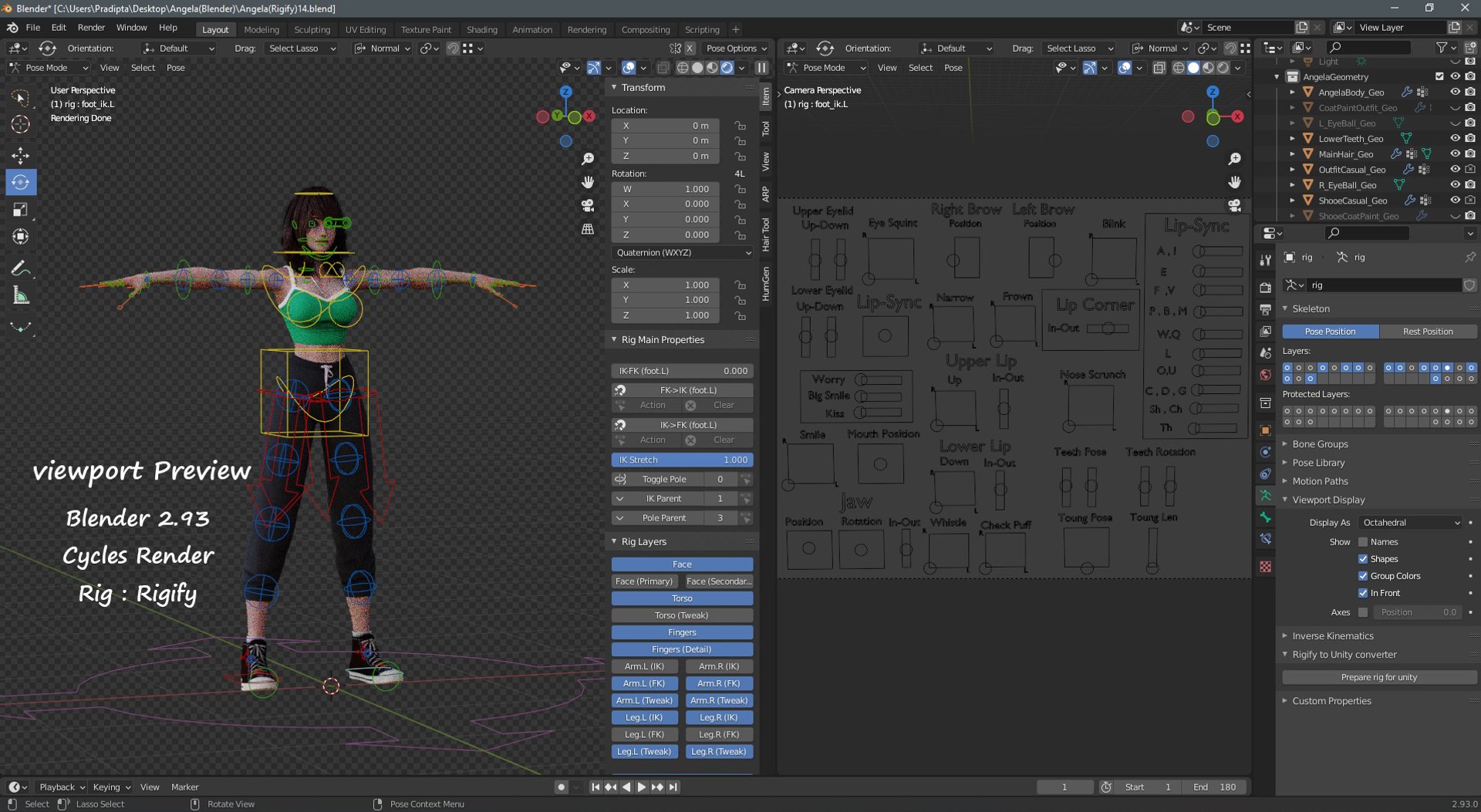Switch left viewport to wireframe shading

click(x=683, y=68)
